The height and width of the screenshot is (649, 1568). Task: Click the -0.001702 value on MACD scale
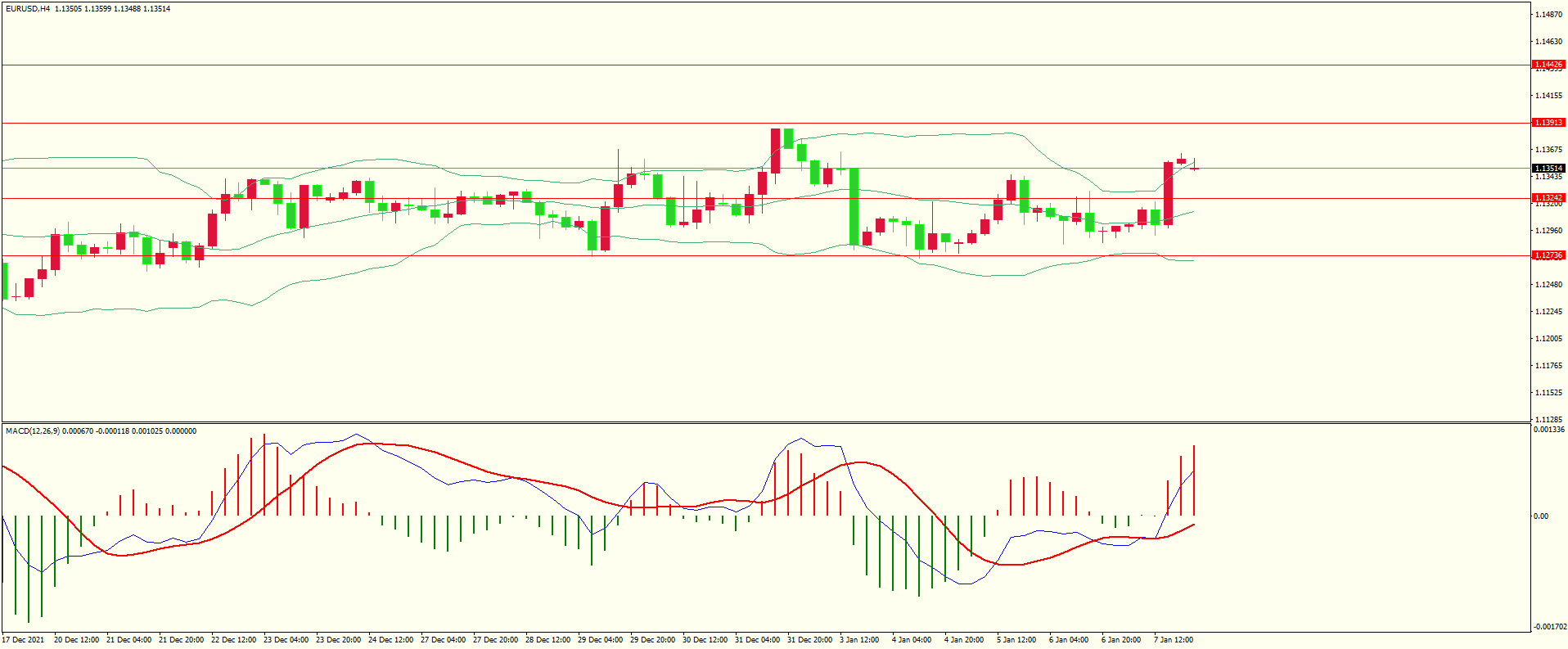(1549, 627)
